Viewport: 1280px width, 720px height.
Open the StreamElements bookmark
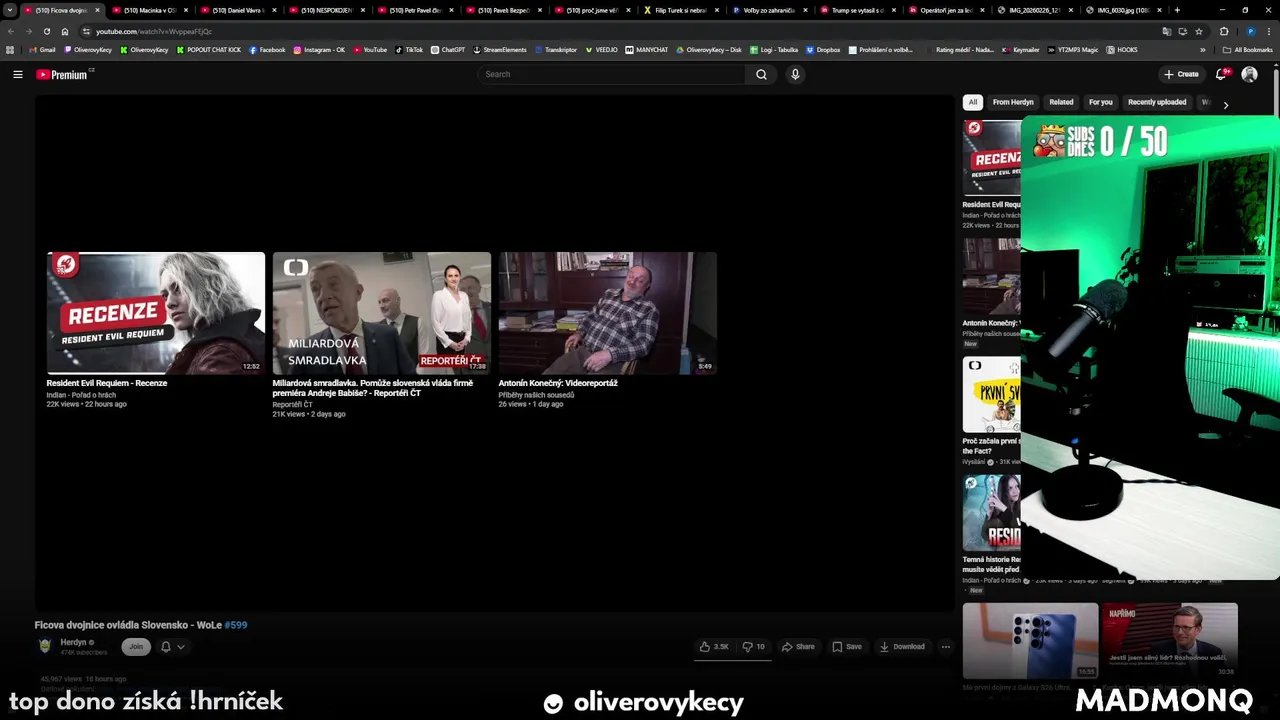click(500, 49)
